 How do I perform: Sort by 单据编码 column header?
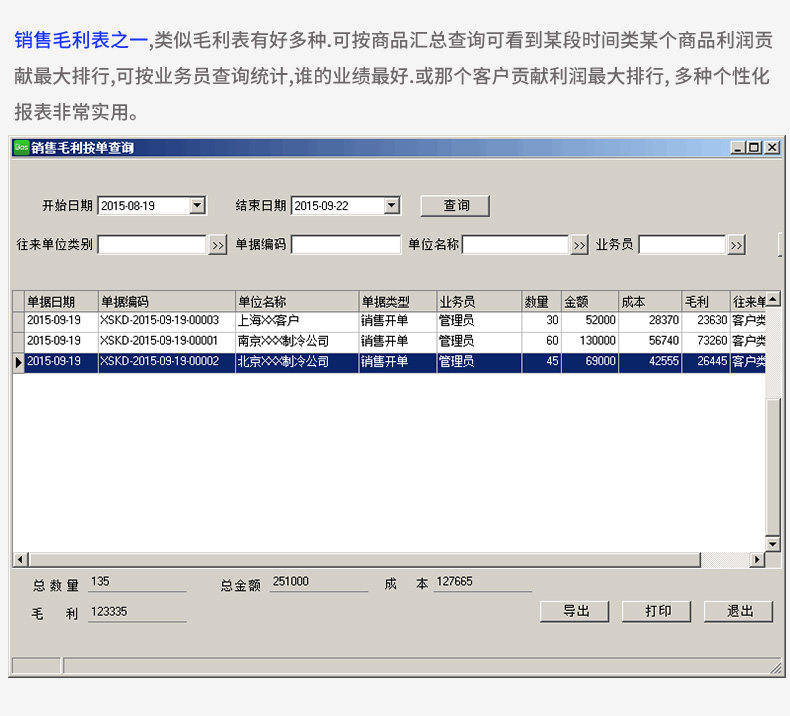pos(167,301)
